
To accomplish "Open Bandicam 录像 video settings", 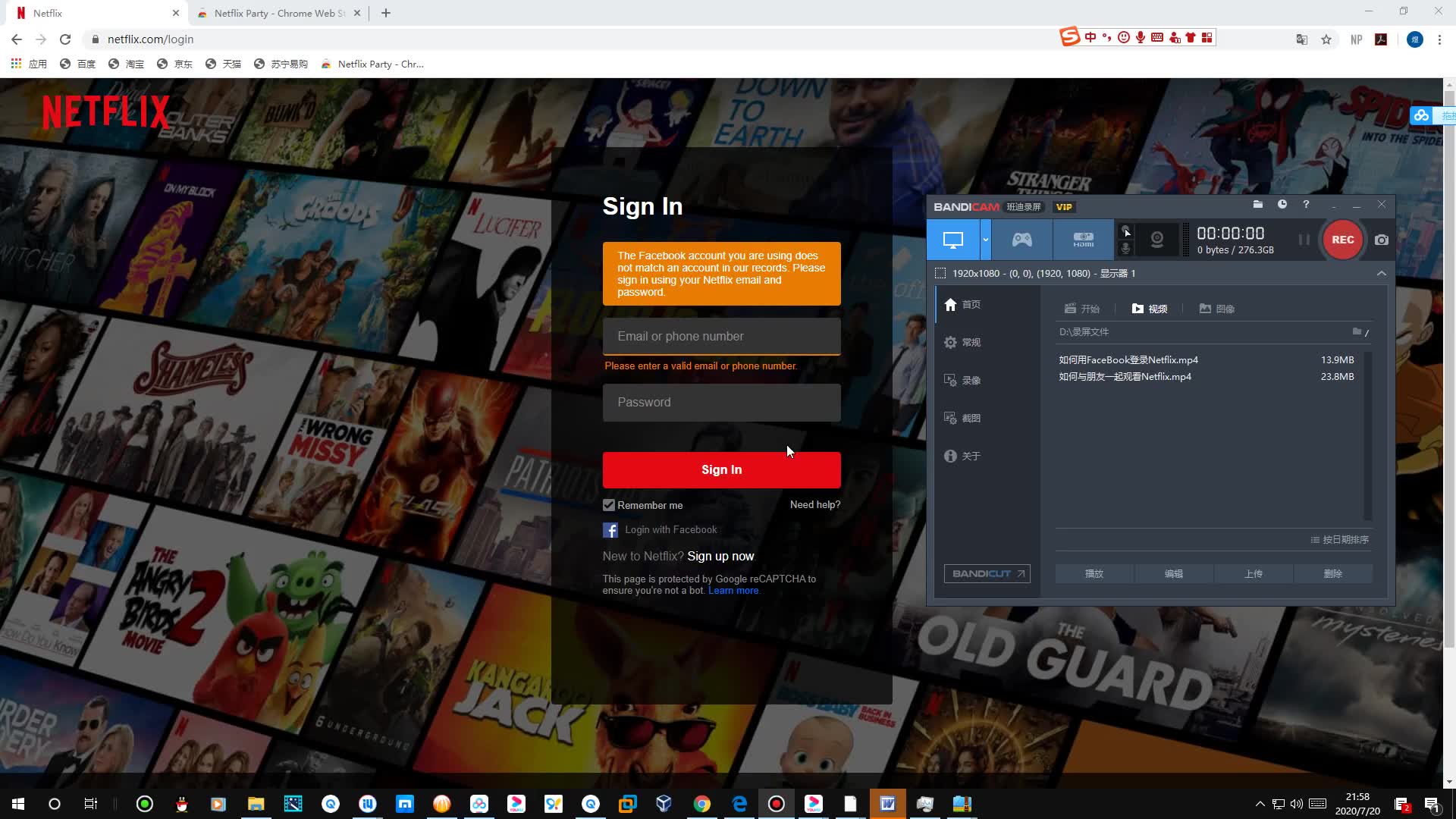I will pyautogui.click(x=963, y=380).
